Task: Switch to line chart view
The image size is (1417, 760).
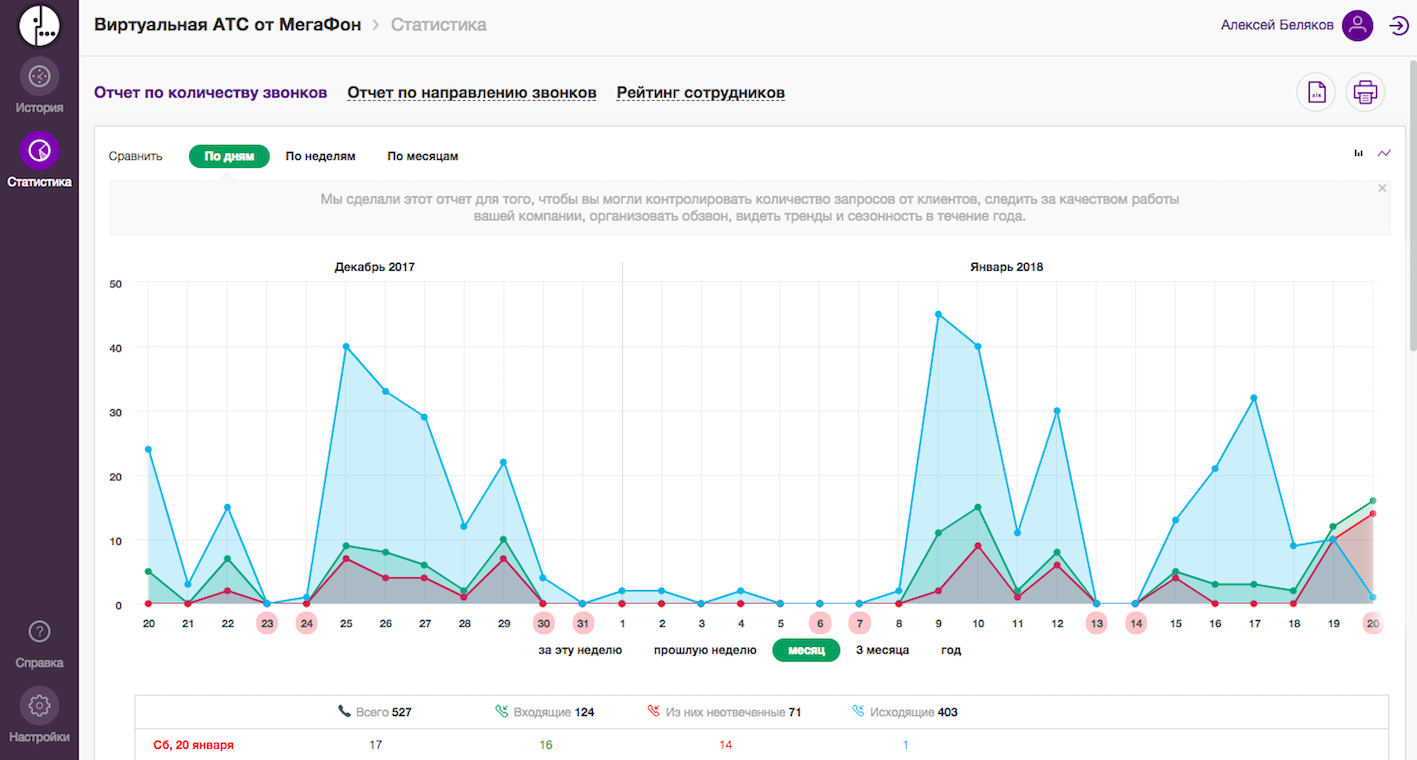Action: pos(1384,154)
